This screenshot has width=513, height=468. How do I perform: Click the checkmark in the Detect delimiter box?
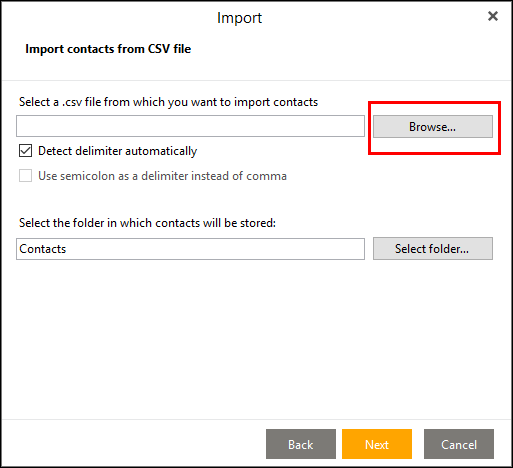26,151
